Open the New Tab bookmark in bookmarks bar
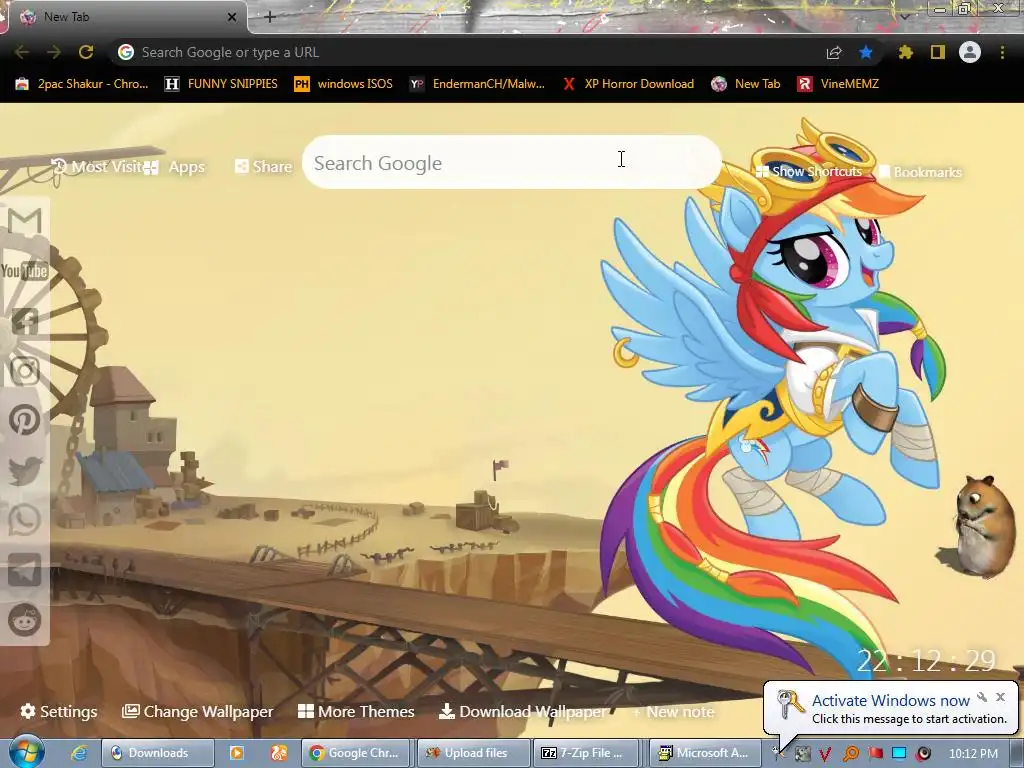Image resolution: width=1024 pixels, height=768 pixels. coord(746,84)
